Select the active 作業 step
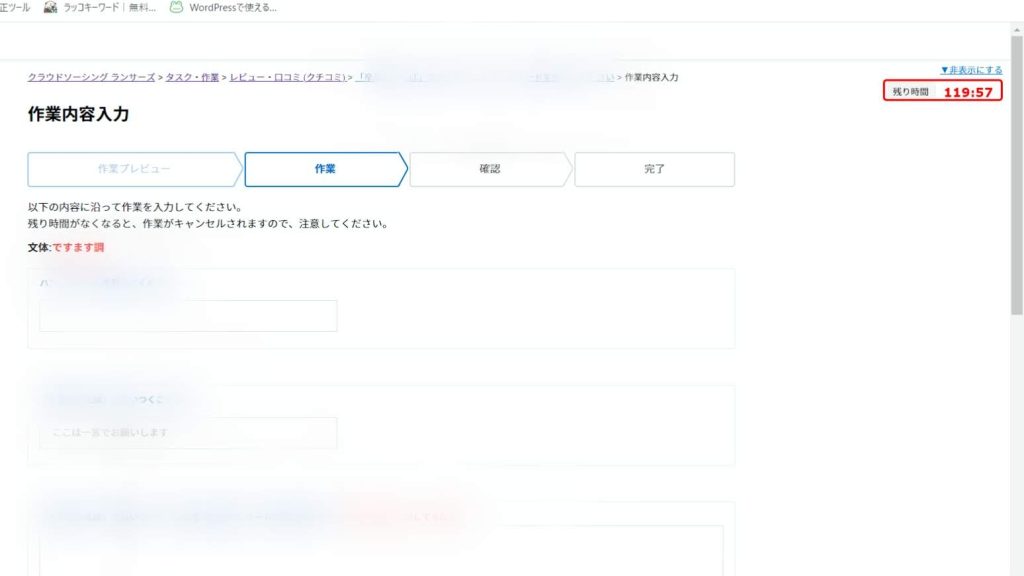 coord(325,169)
